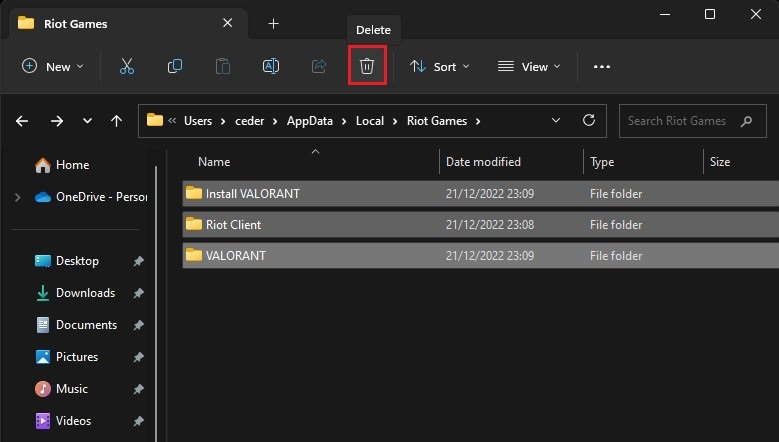Unpin Documents via its pin icon
Screen dimensions: 779x442
138,325
